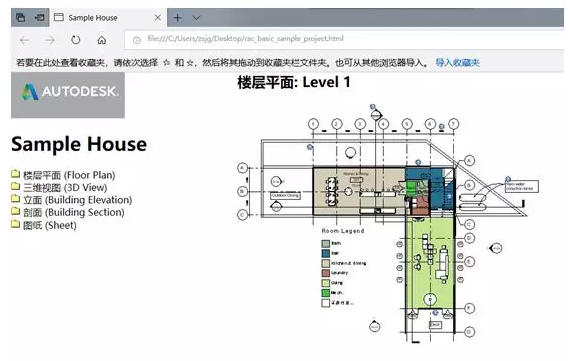Click the favorites bar hint text

pos(223,63)
